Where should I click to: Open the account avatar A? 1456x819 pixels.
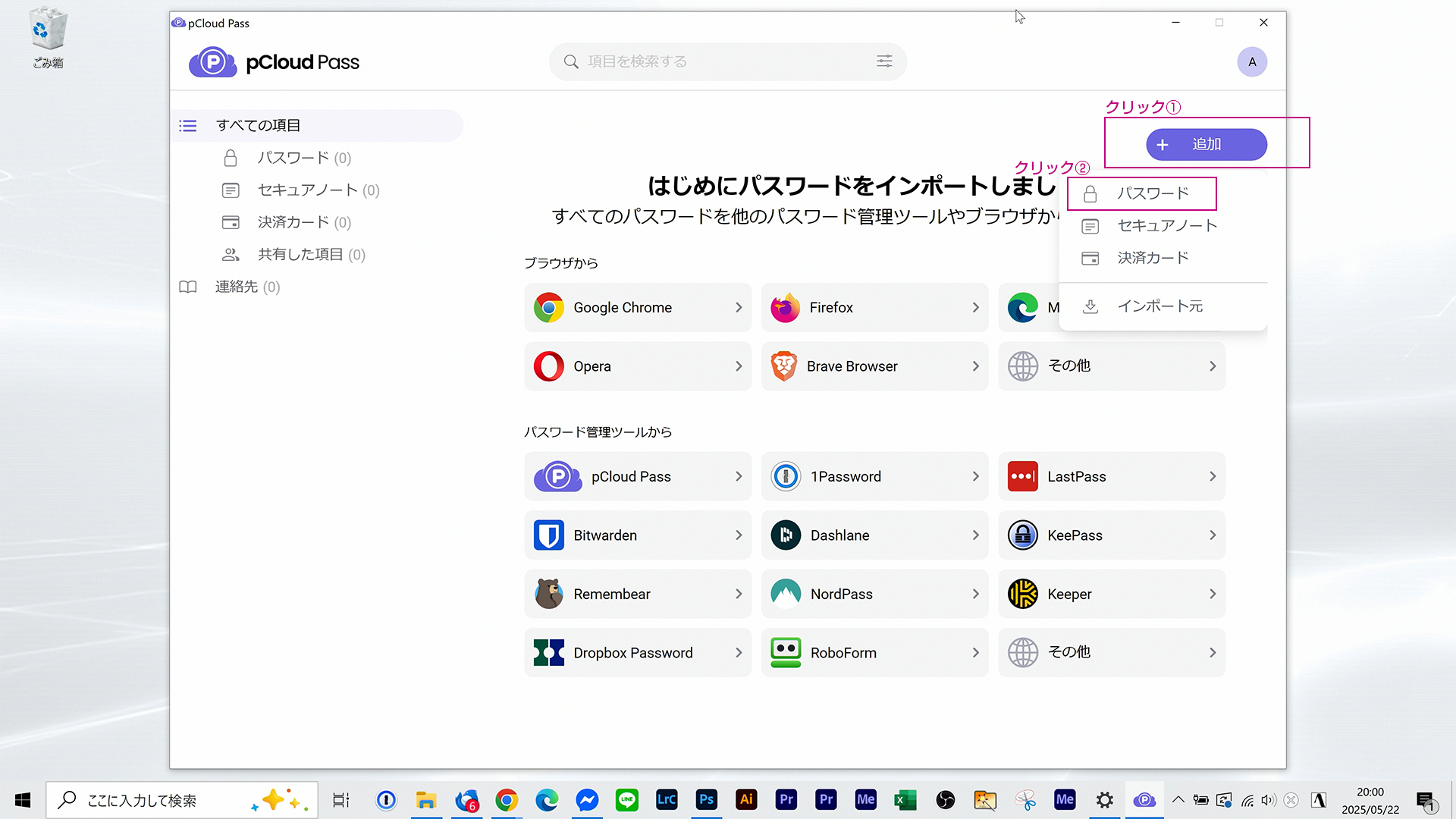click(1252, 62)
